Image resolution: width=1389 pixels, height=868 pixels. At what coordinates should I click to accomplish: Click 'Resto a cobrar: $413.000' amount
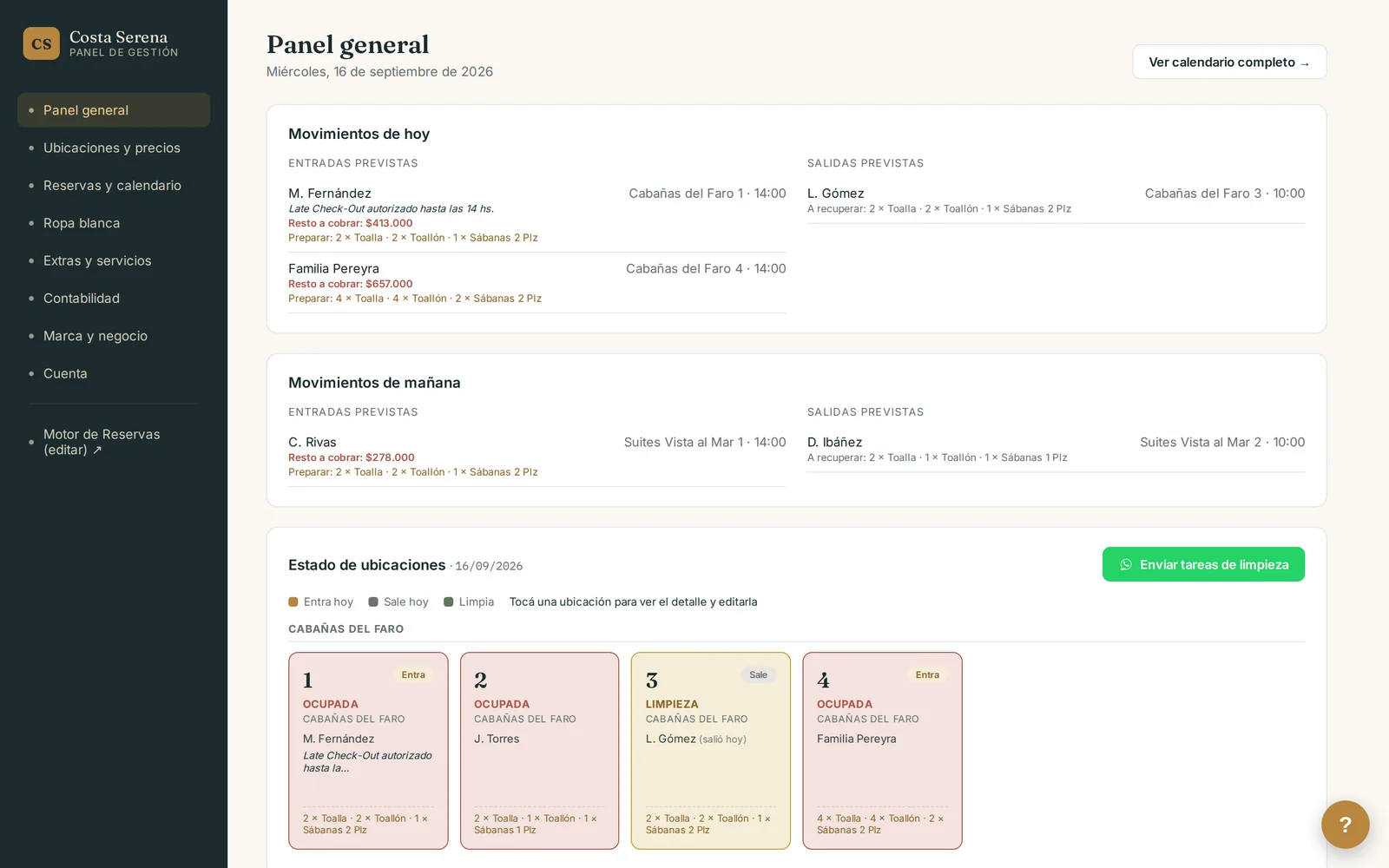click(351, 223)
